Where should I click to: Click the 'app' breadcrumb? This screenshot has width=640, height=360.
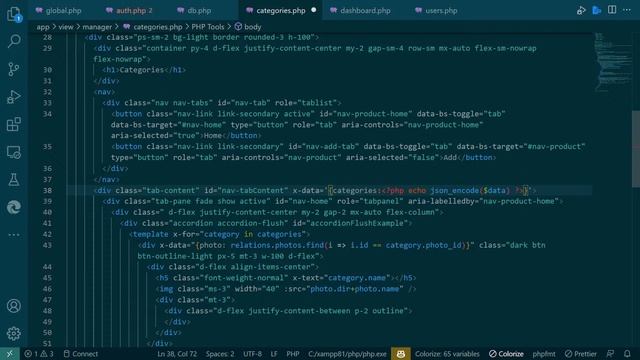pos(43,27)
